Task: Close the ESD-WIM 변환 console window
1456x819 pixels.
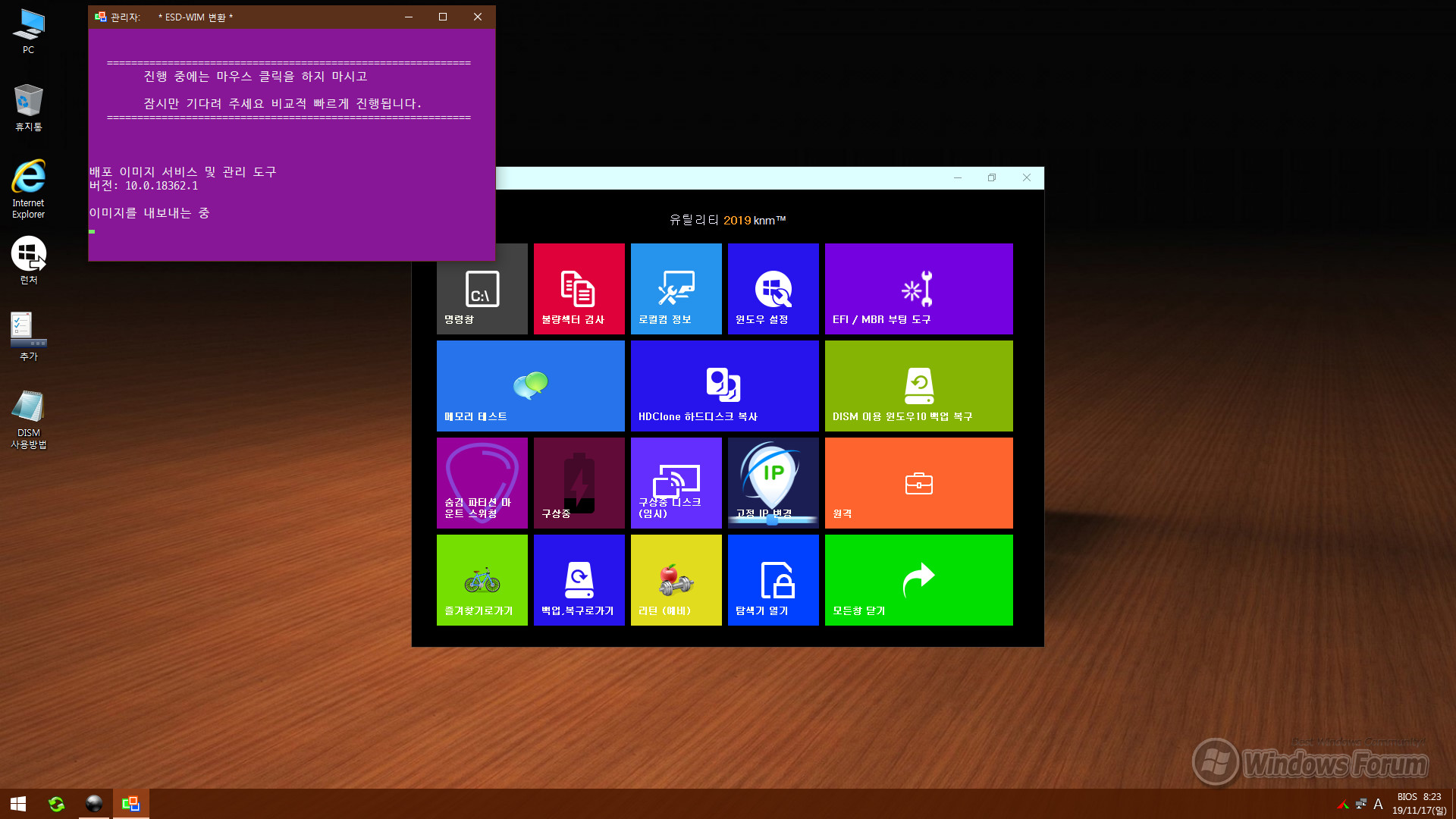Action: pyautogui.click(x=478, y=17)
